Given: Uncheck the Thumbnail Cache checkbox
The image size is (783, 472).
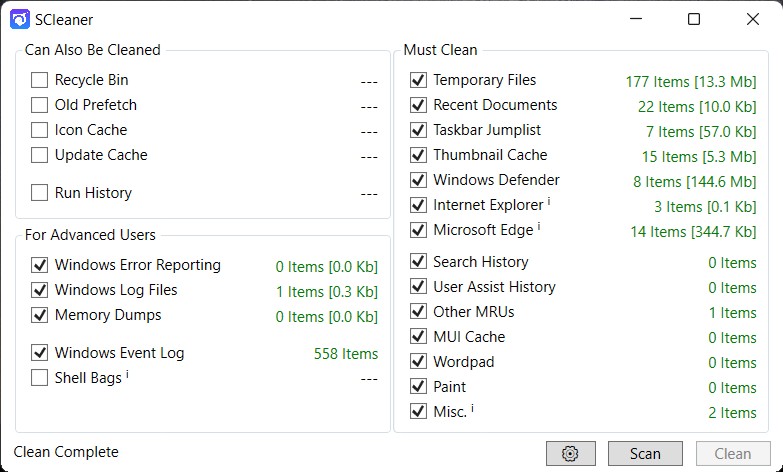Looking at the screenshot, I should click(x=418, y=155).
